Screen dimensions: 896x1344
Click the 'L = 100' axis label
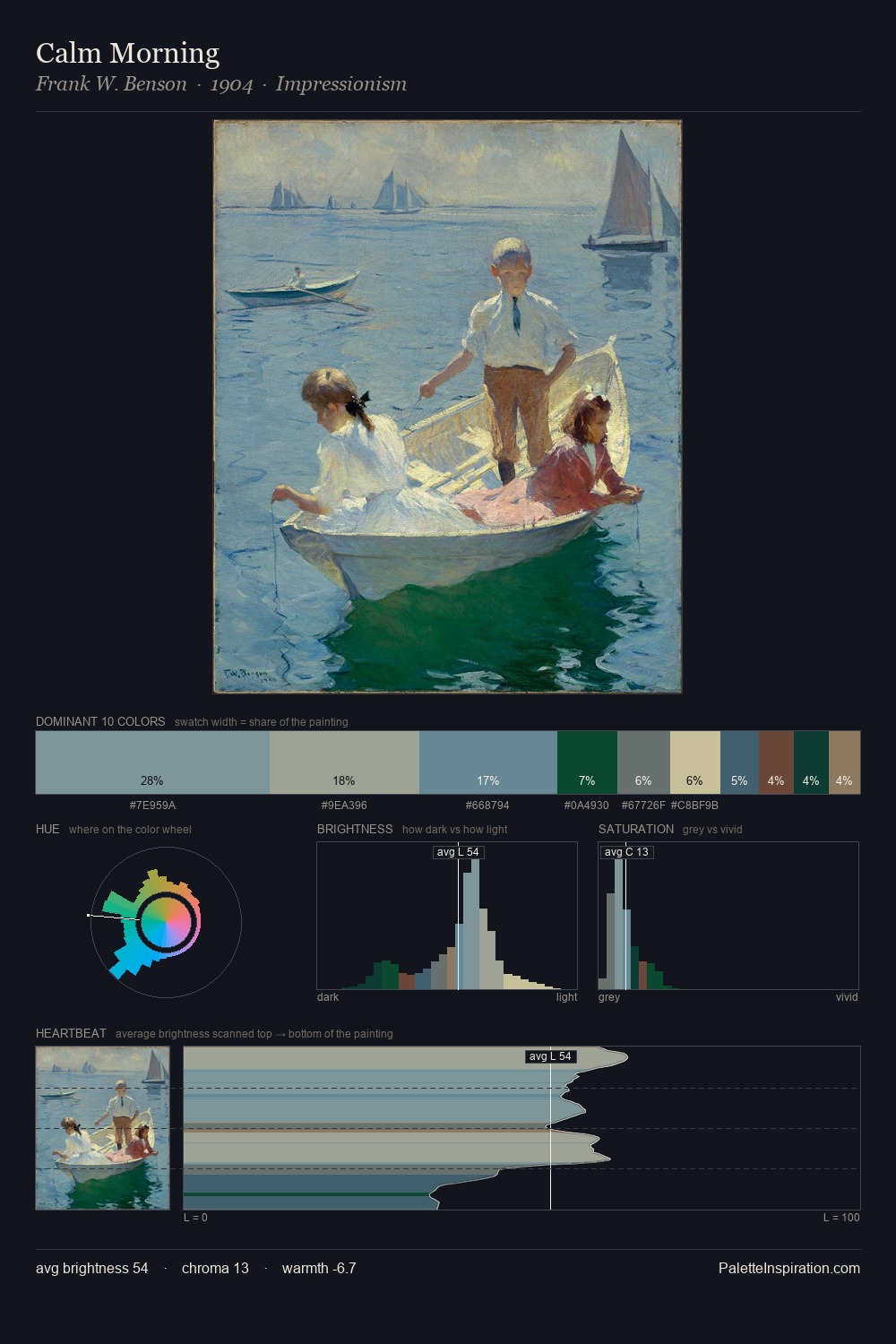coord(841,1218)
